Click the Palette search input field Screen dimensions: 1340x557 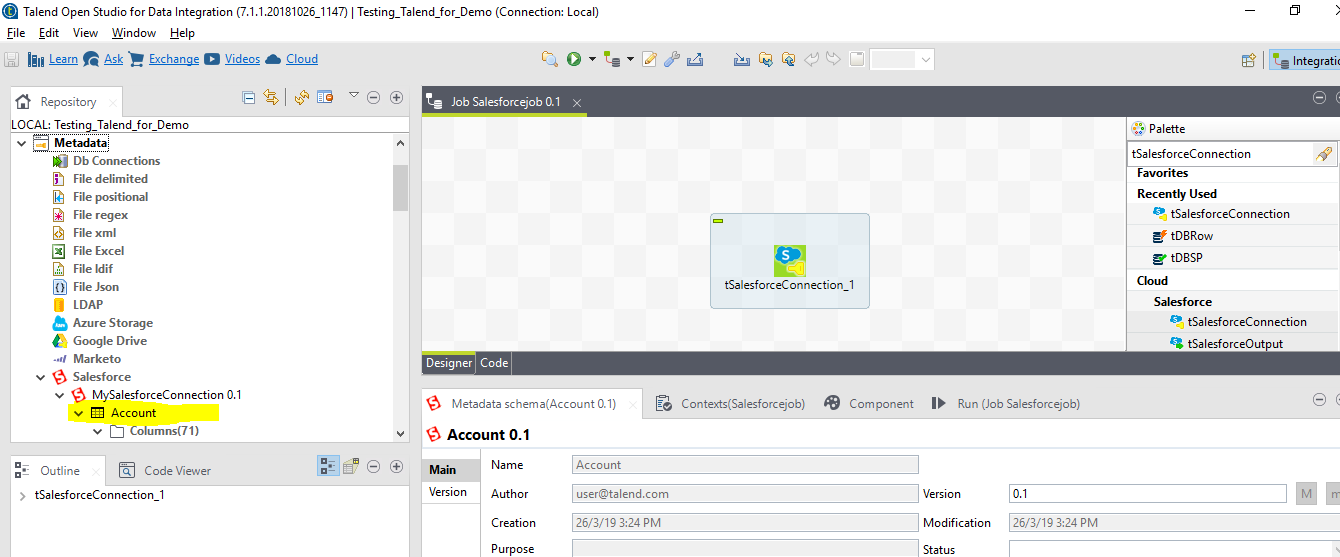tap(1219, 154)
